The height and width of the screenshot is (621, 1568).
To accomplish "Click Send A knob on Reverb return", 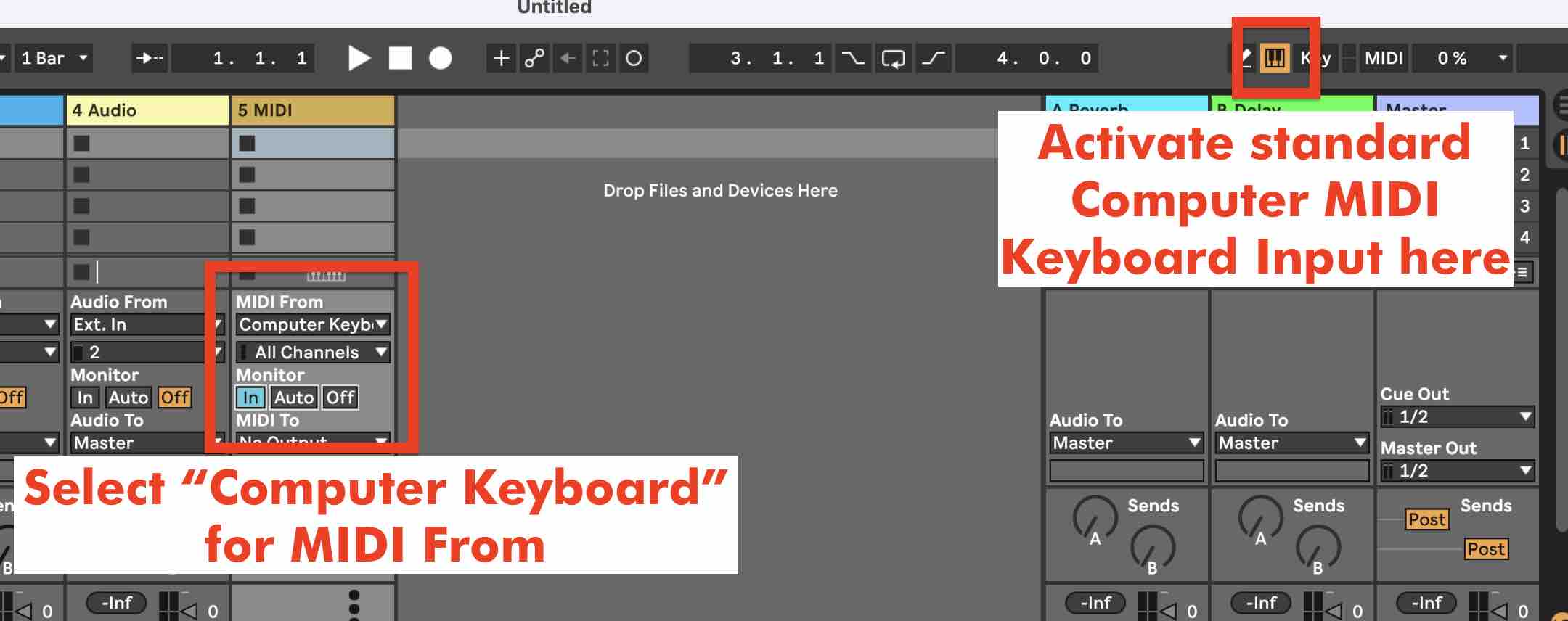I will [x=1095, y=517].
